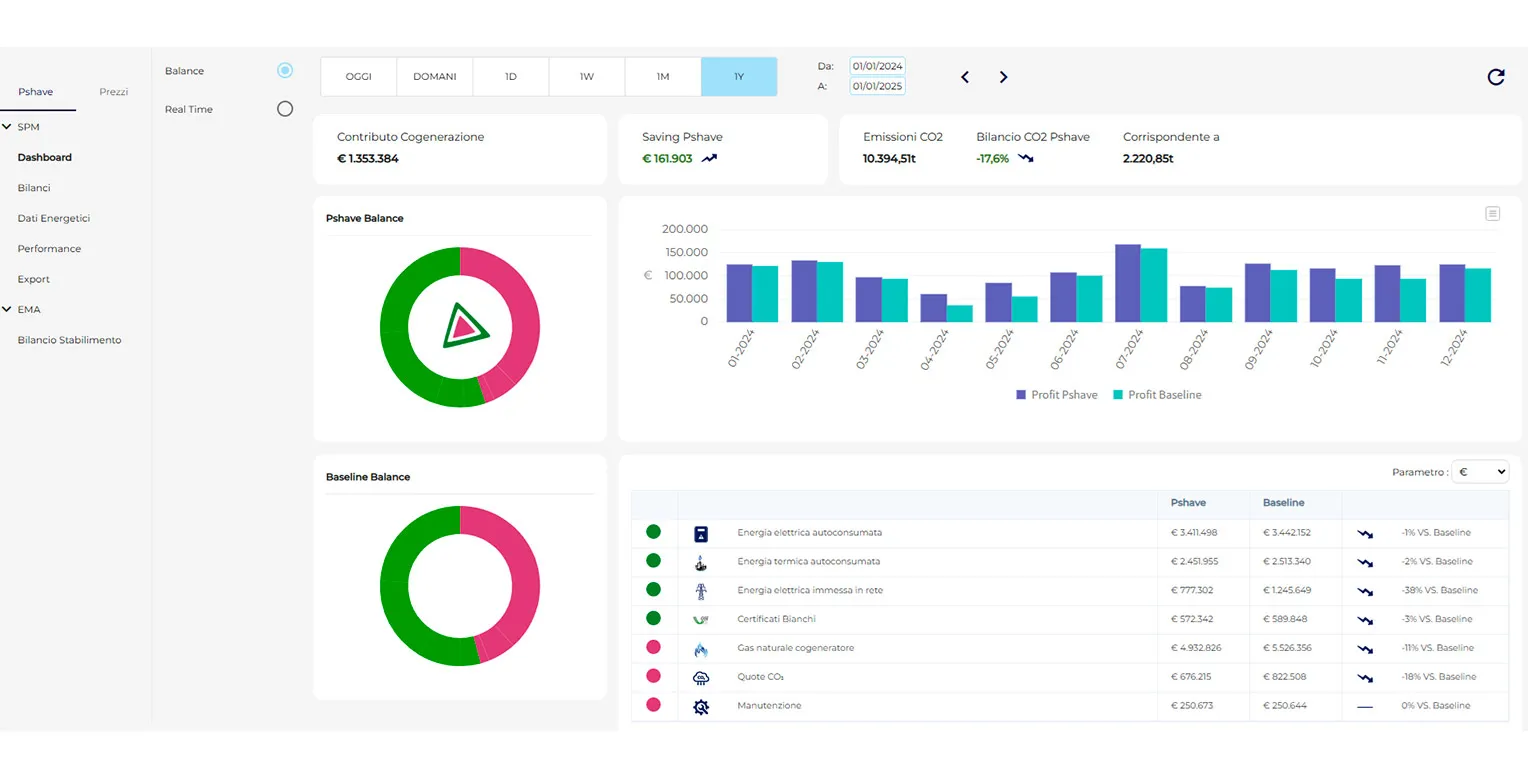This screenshot has height=778, width=1528.
Task: Click the refresh icon at top right
Action: pyautogui.click(x=1495, y=77)
